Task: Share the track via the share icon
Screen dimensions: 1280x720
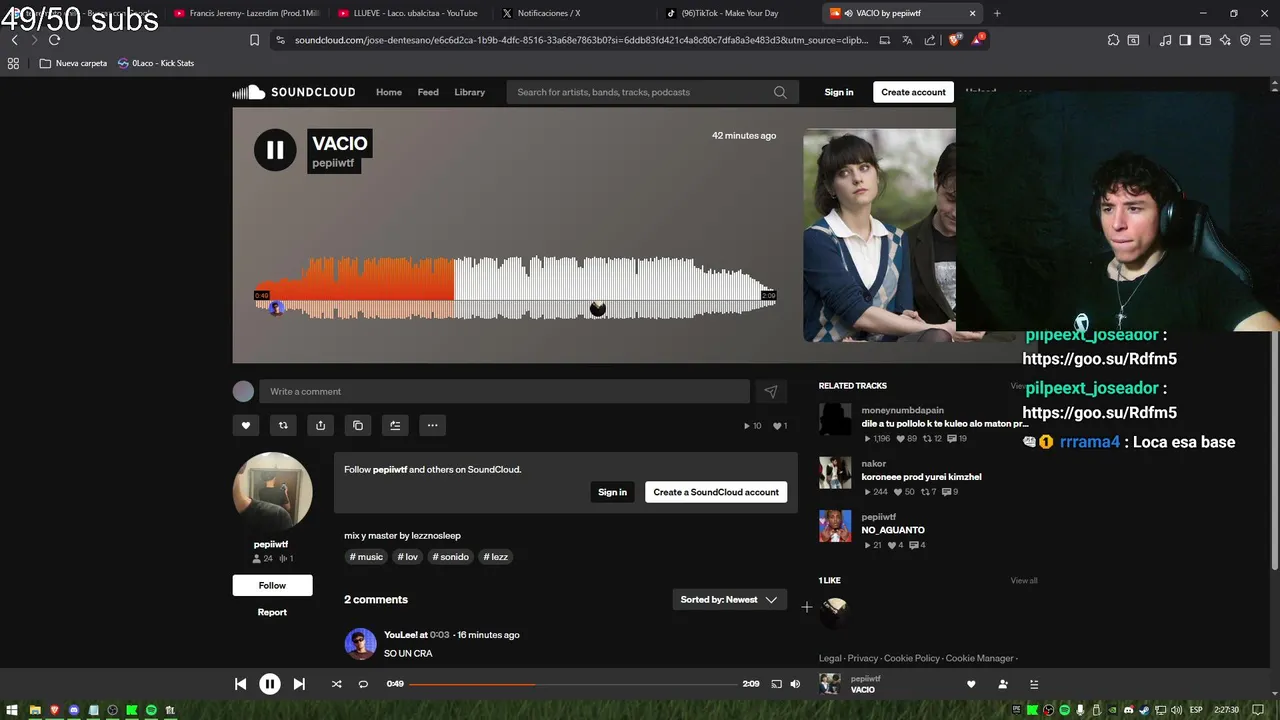Action: pyautogui.click(x=320, y=425)
